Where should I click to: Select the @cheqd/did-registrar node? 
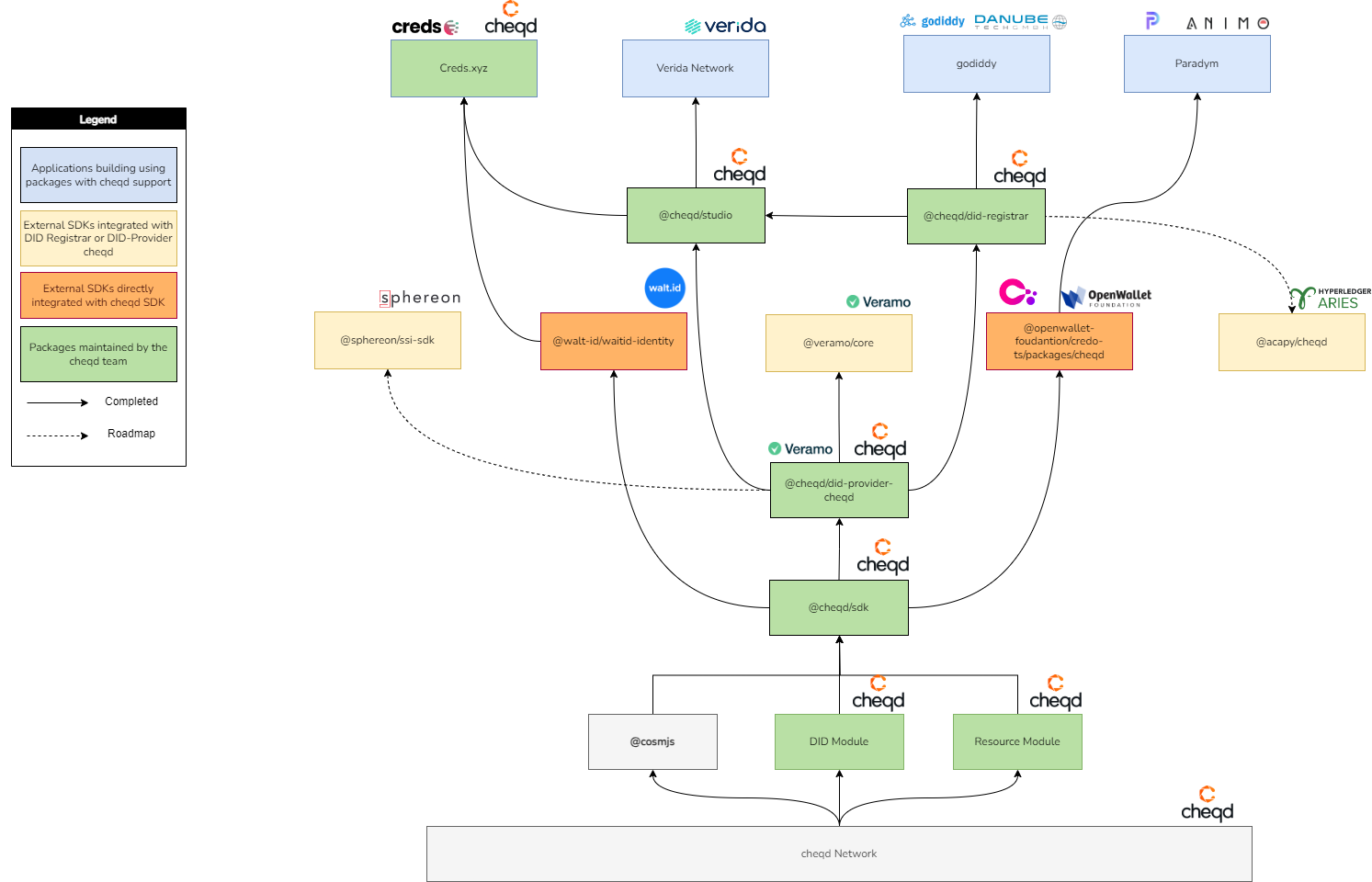pos(976,217)
